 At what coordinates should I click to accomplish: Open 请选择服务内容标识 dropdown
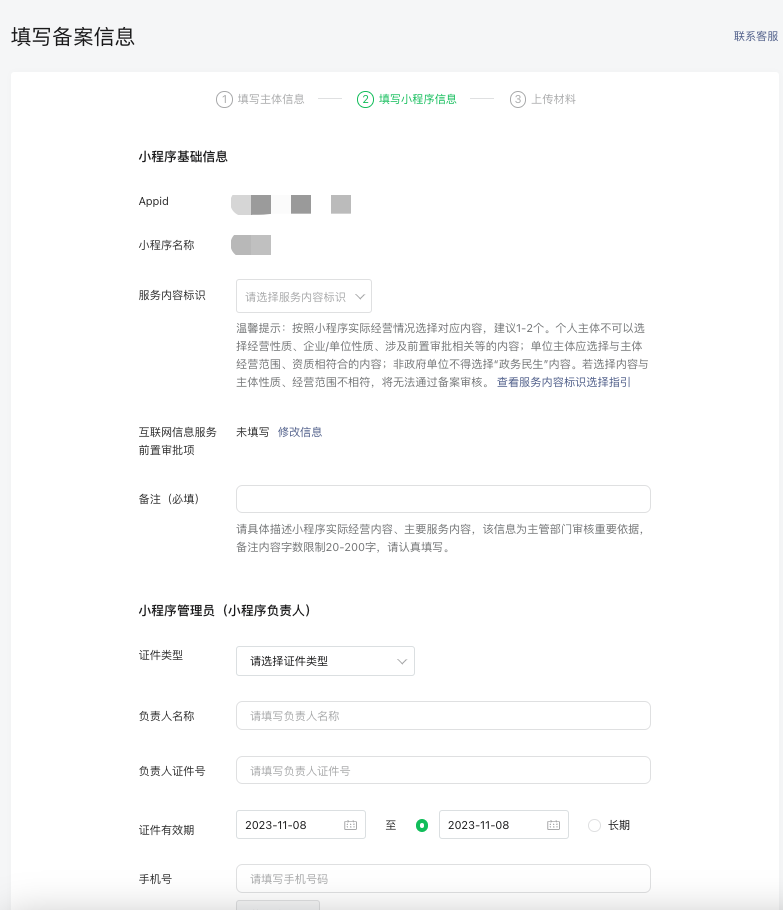304,297
